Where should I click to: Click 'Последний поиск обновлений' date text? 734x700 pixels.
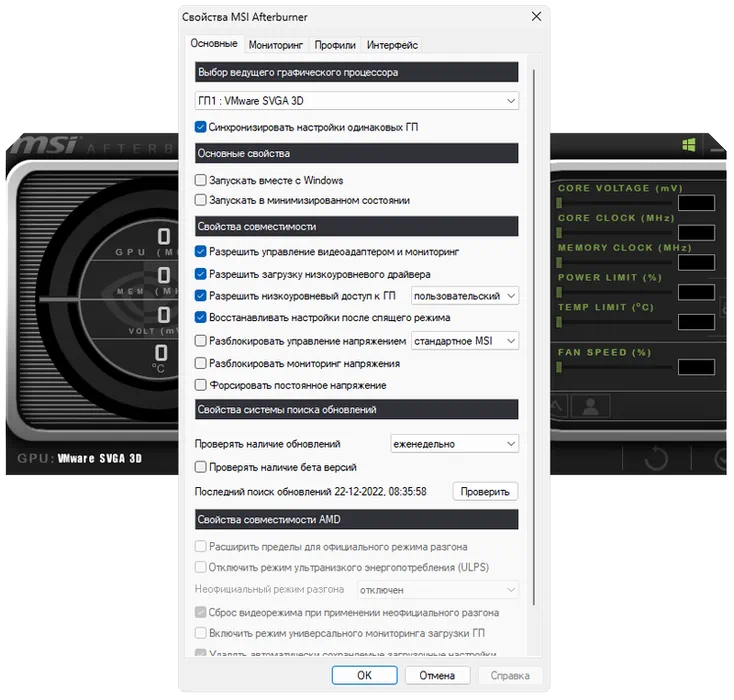click(310, 492)
